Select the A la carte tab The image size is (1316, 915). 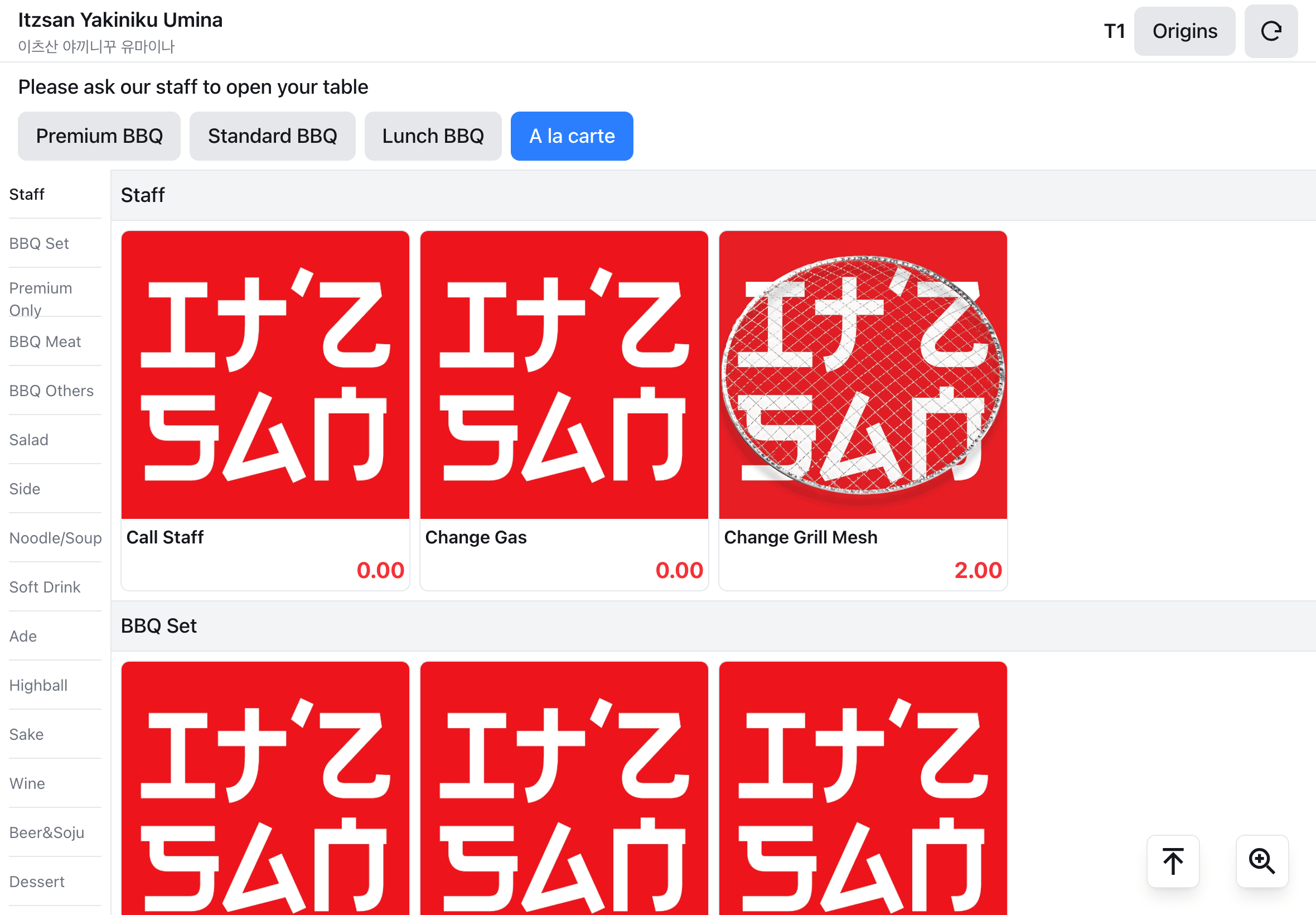tap(572, 136)
